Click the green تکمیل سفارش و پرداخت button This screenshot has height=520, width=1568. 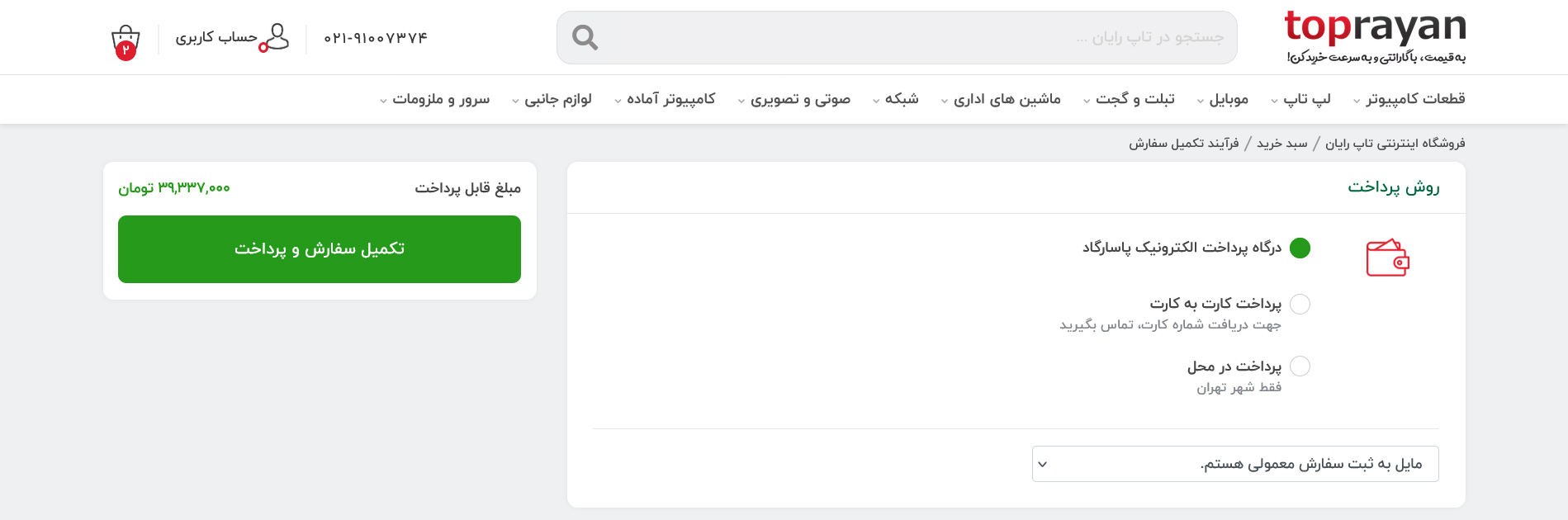[320, 249]
